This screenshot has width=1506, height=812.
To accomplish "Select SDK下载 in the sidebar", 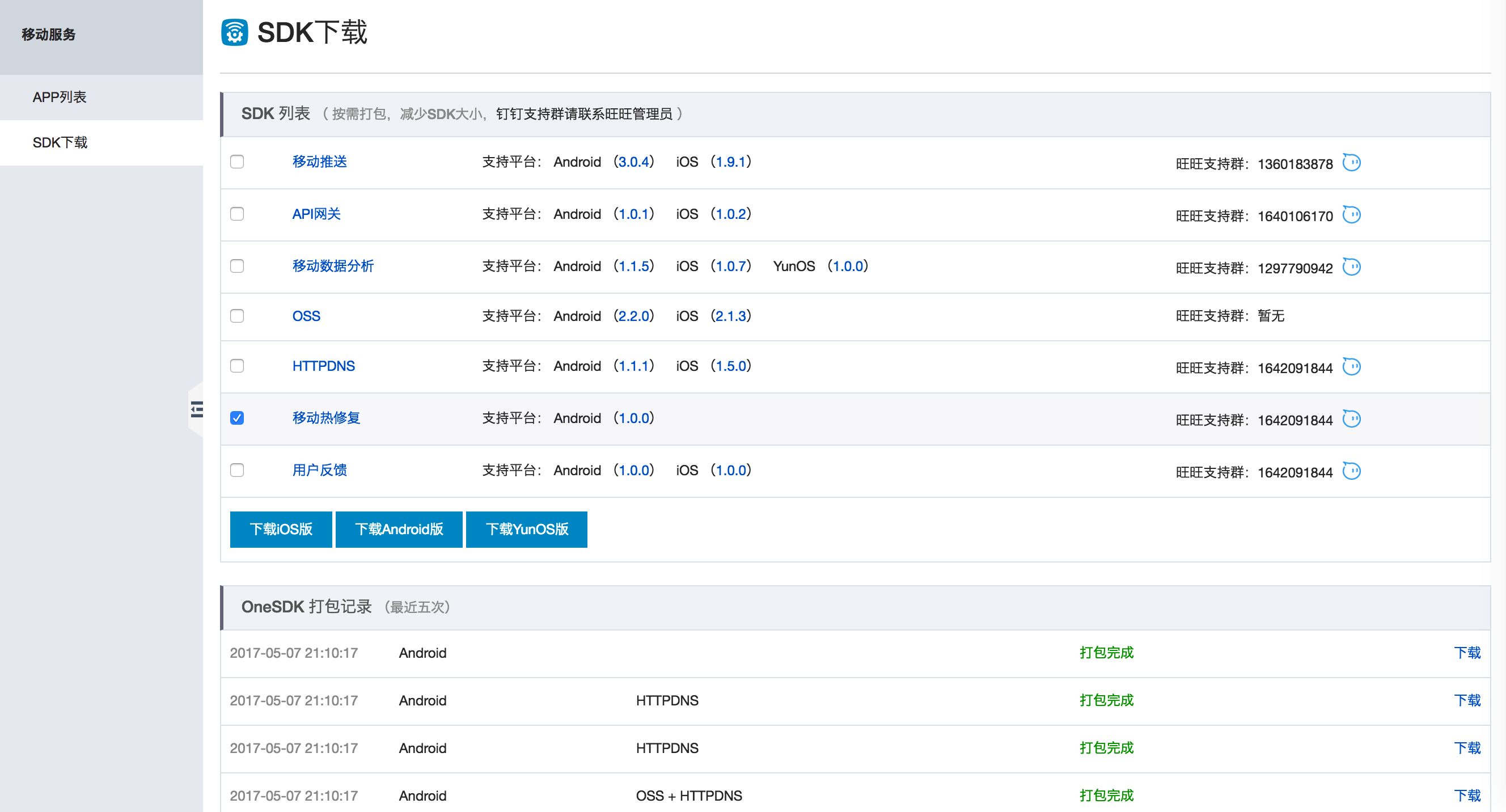I will (x=60, y=142).
